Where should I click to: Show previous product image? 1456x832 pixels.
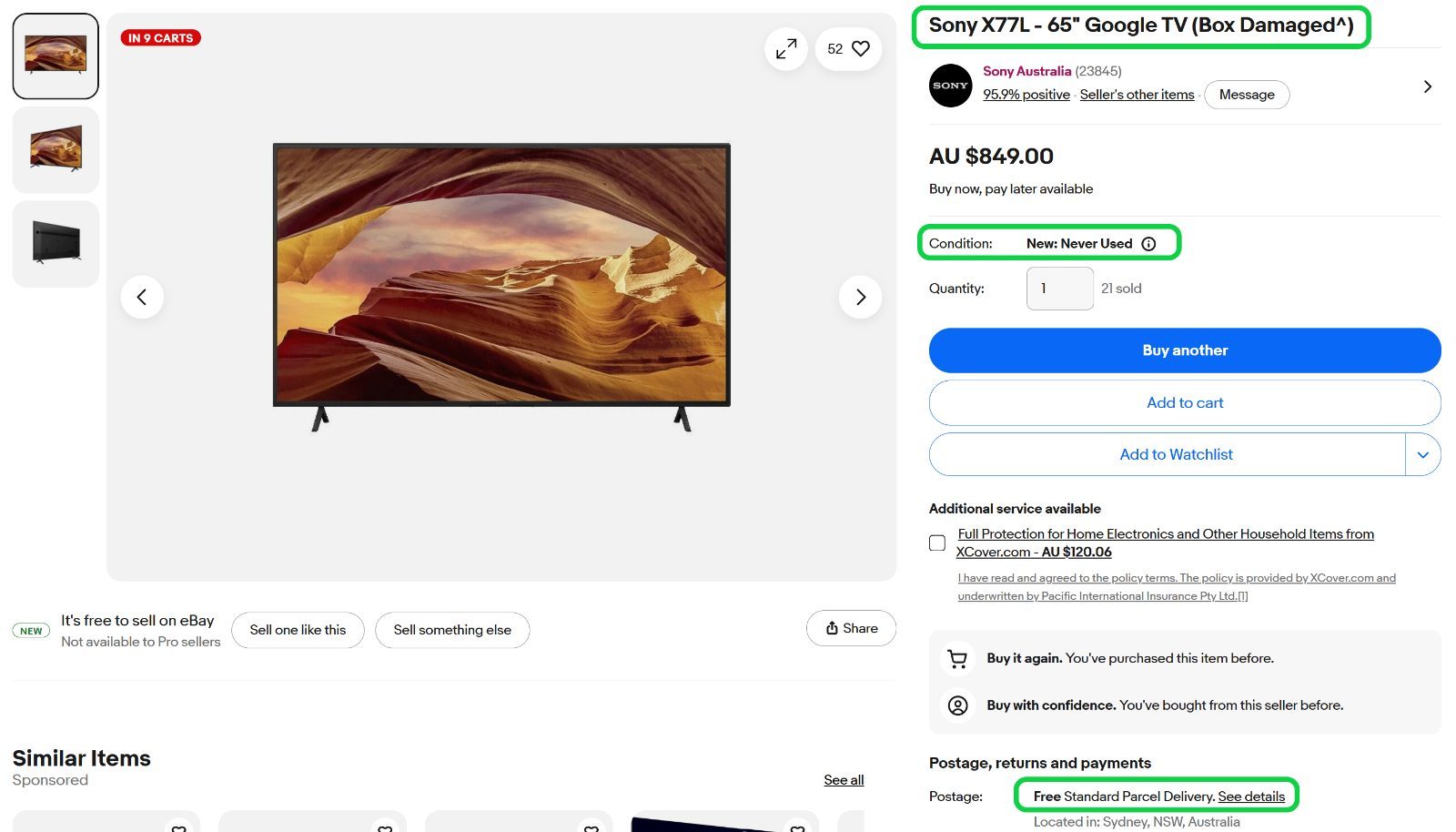(x=142, y=297)
